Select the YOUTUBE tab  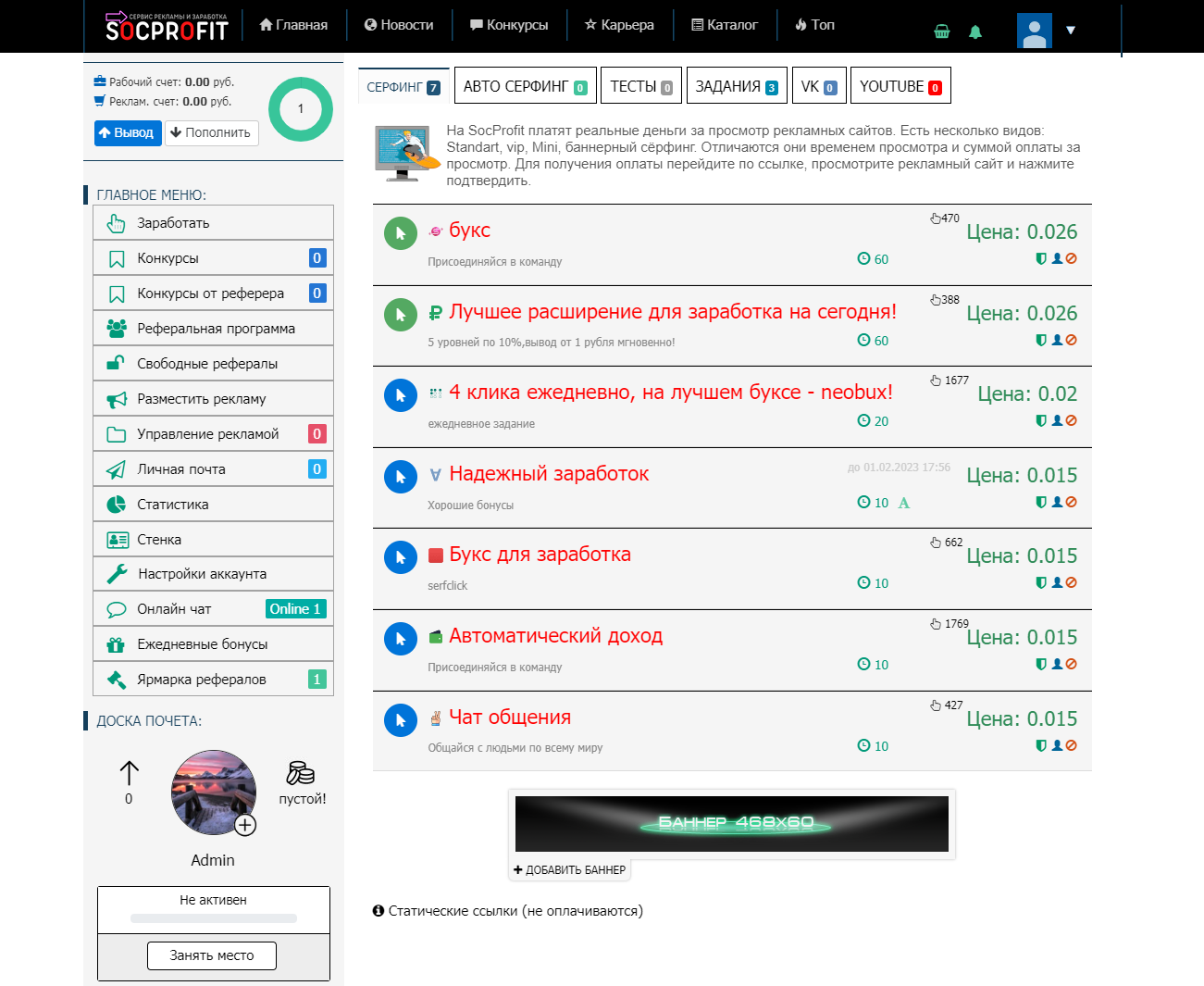pyautogui.click(x=900, y=86)
